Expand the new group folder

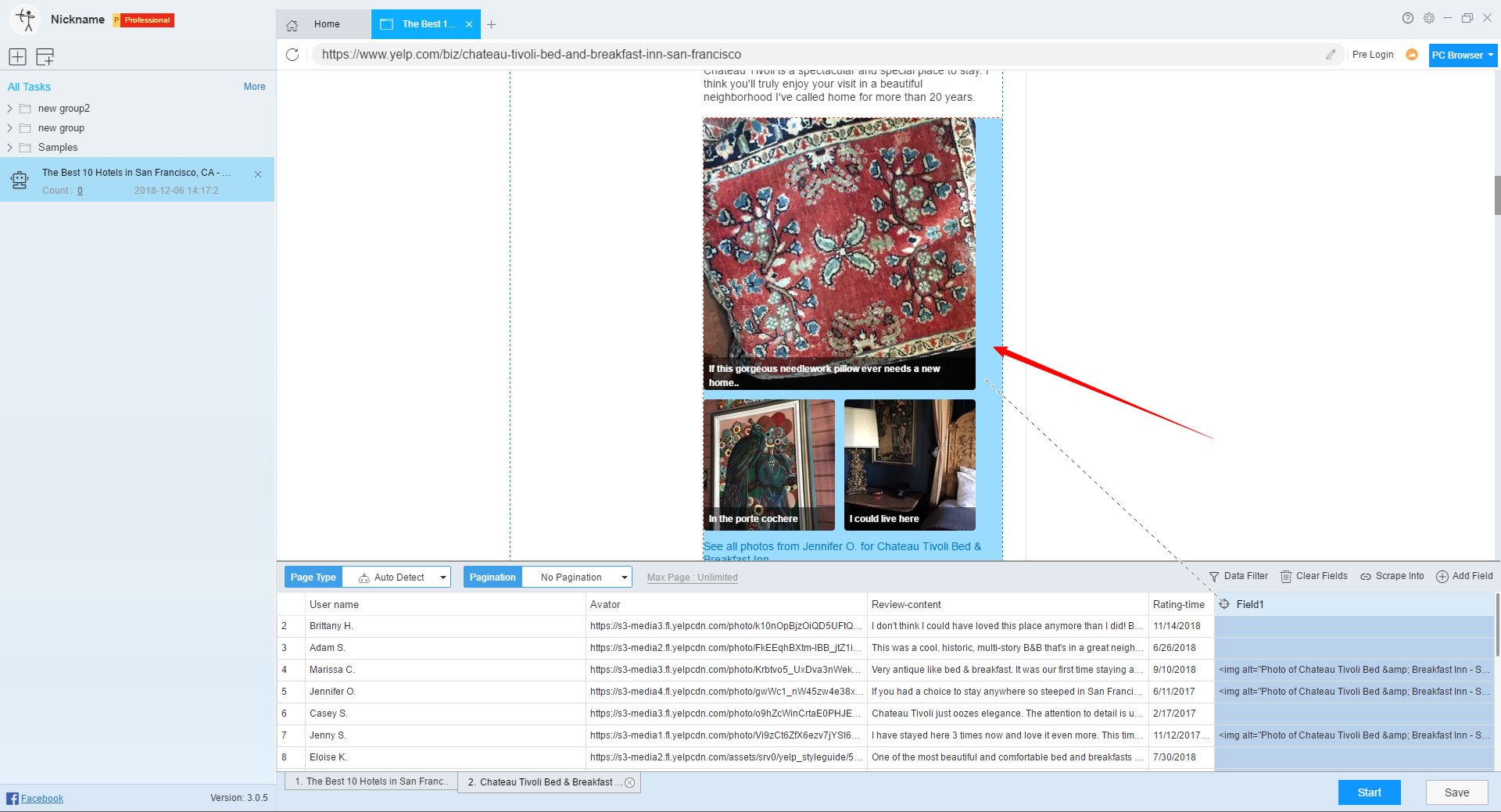(9, 128)
